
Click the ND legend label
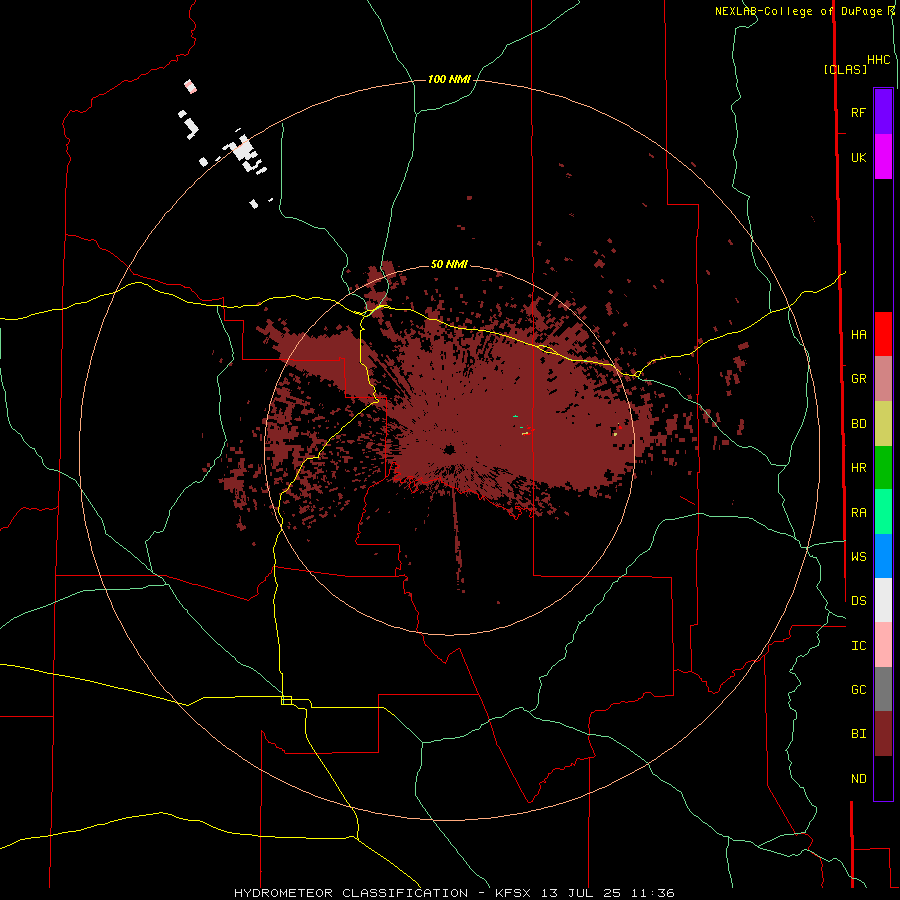[x=858, y=778]
